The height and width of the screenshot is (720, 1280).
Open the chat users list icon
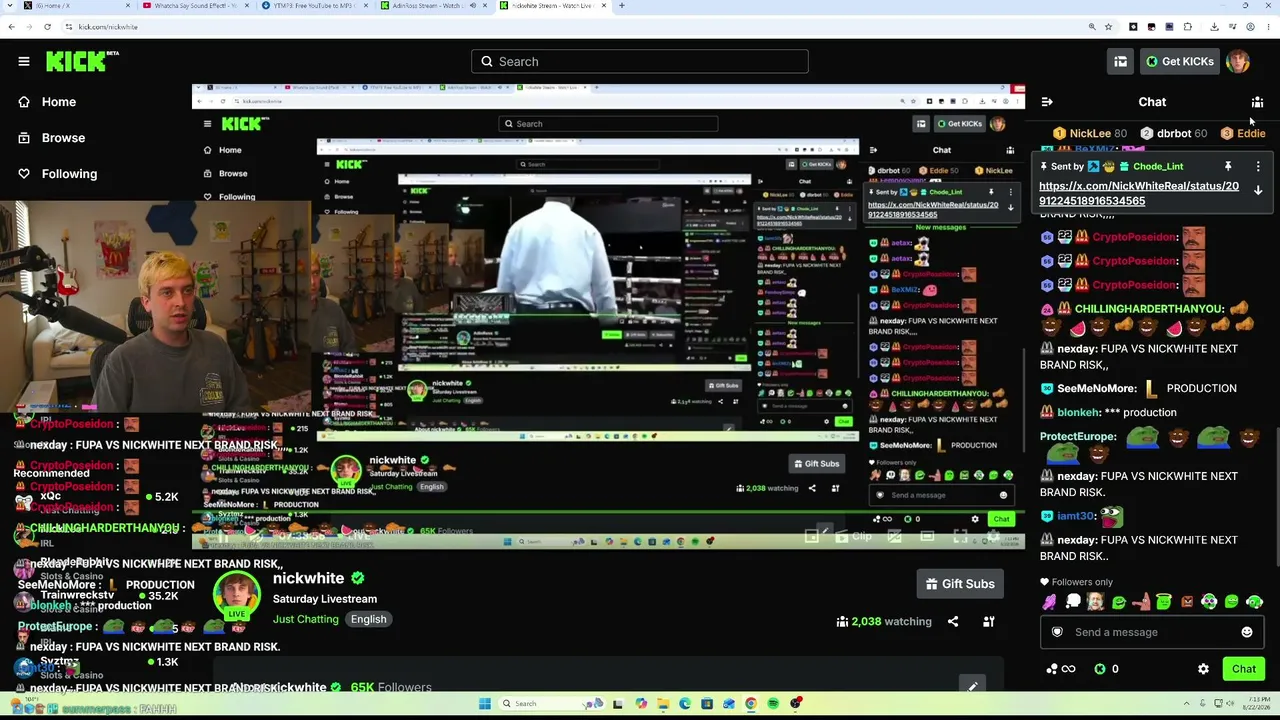[1257, 102]
